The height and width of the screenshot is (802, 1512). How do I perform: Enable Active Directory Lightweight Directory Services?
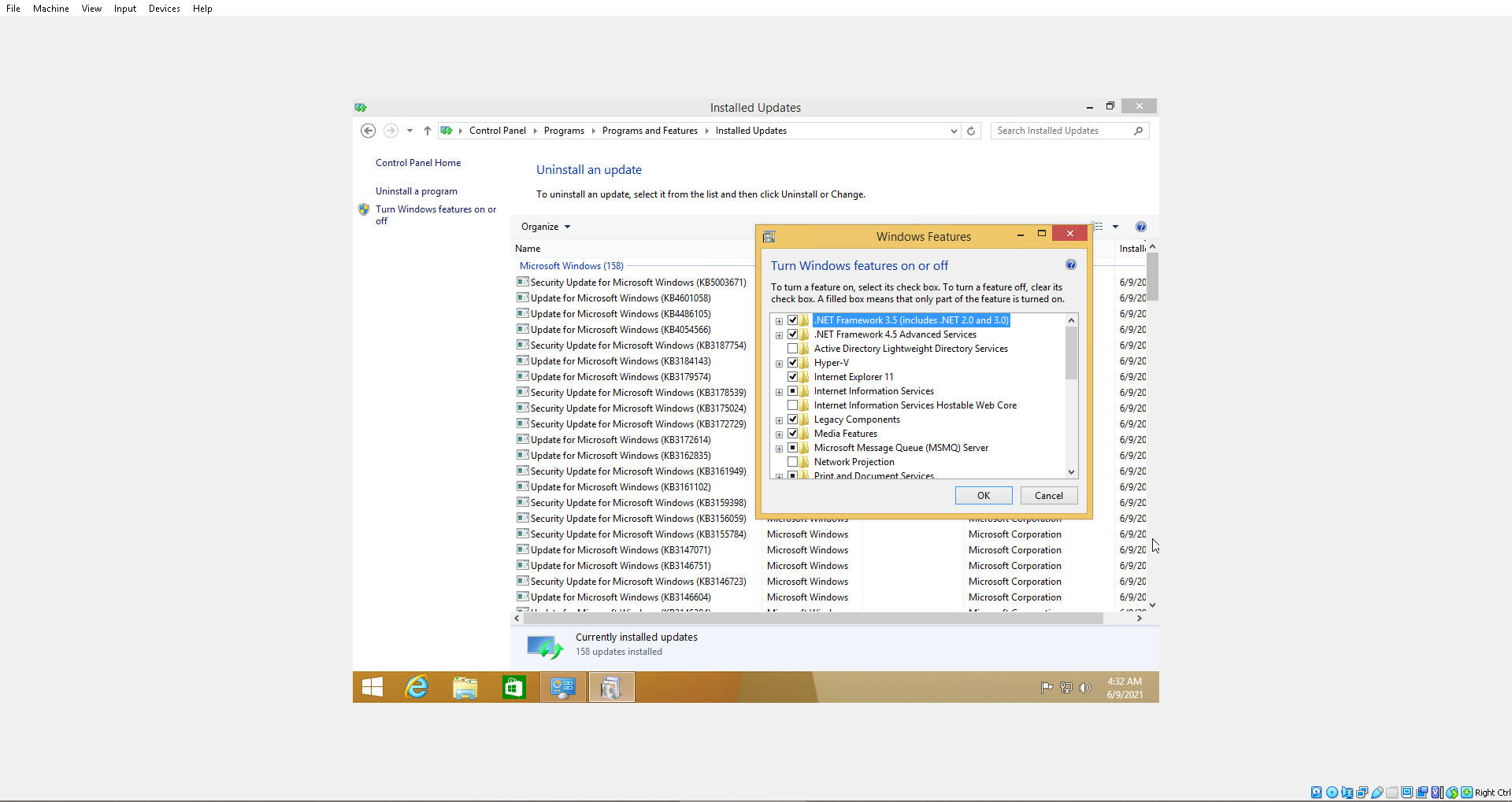tap(793, 349)
